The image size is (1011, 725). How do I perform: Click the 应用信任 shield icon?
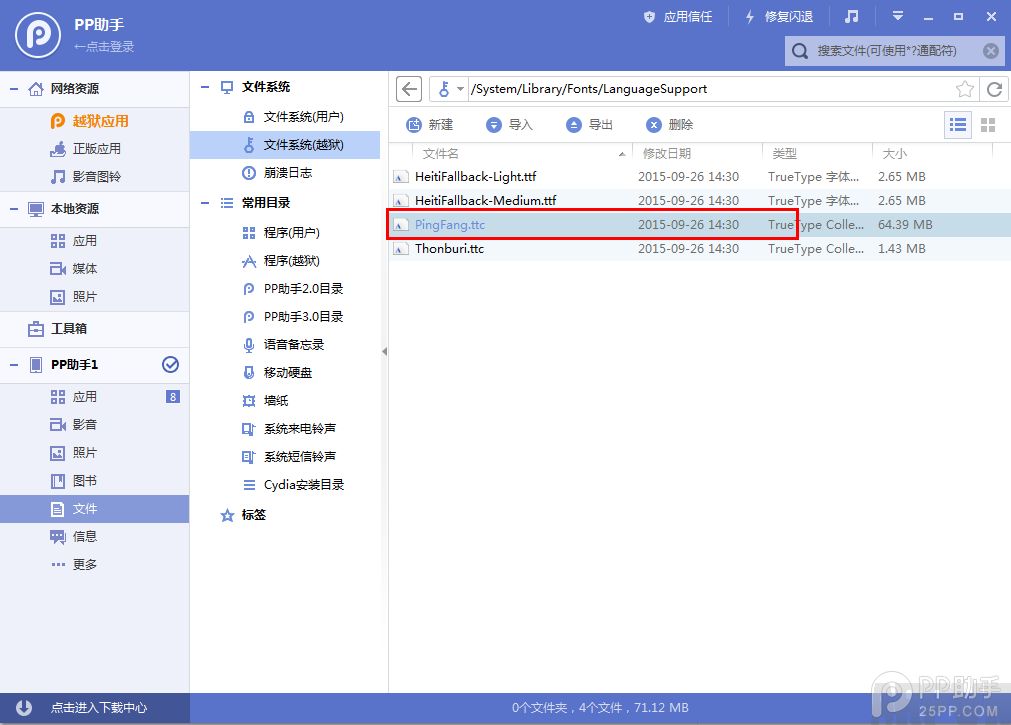pos(651,16)
